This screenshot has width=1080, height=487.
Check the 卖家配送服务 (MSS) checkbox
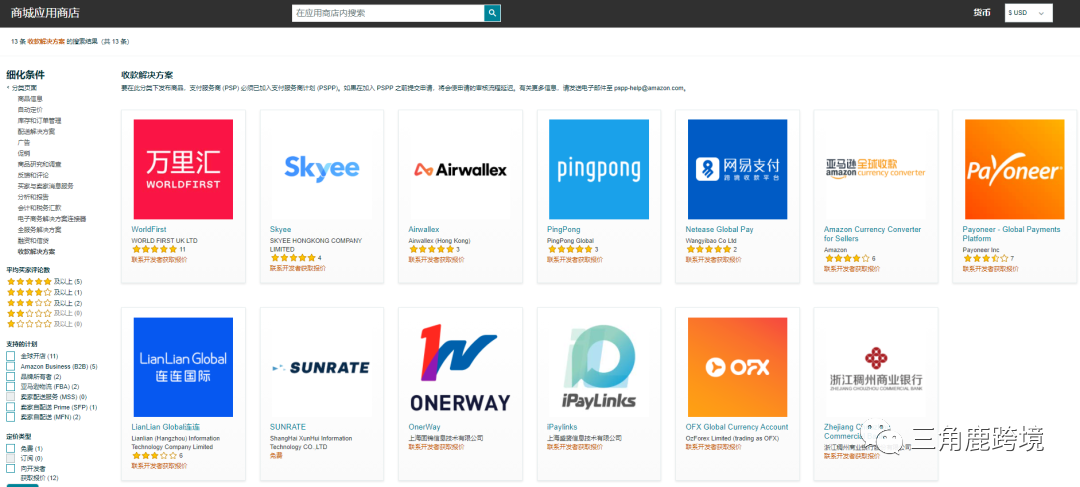[10, 397]
